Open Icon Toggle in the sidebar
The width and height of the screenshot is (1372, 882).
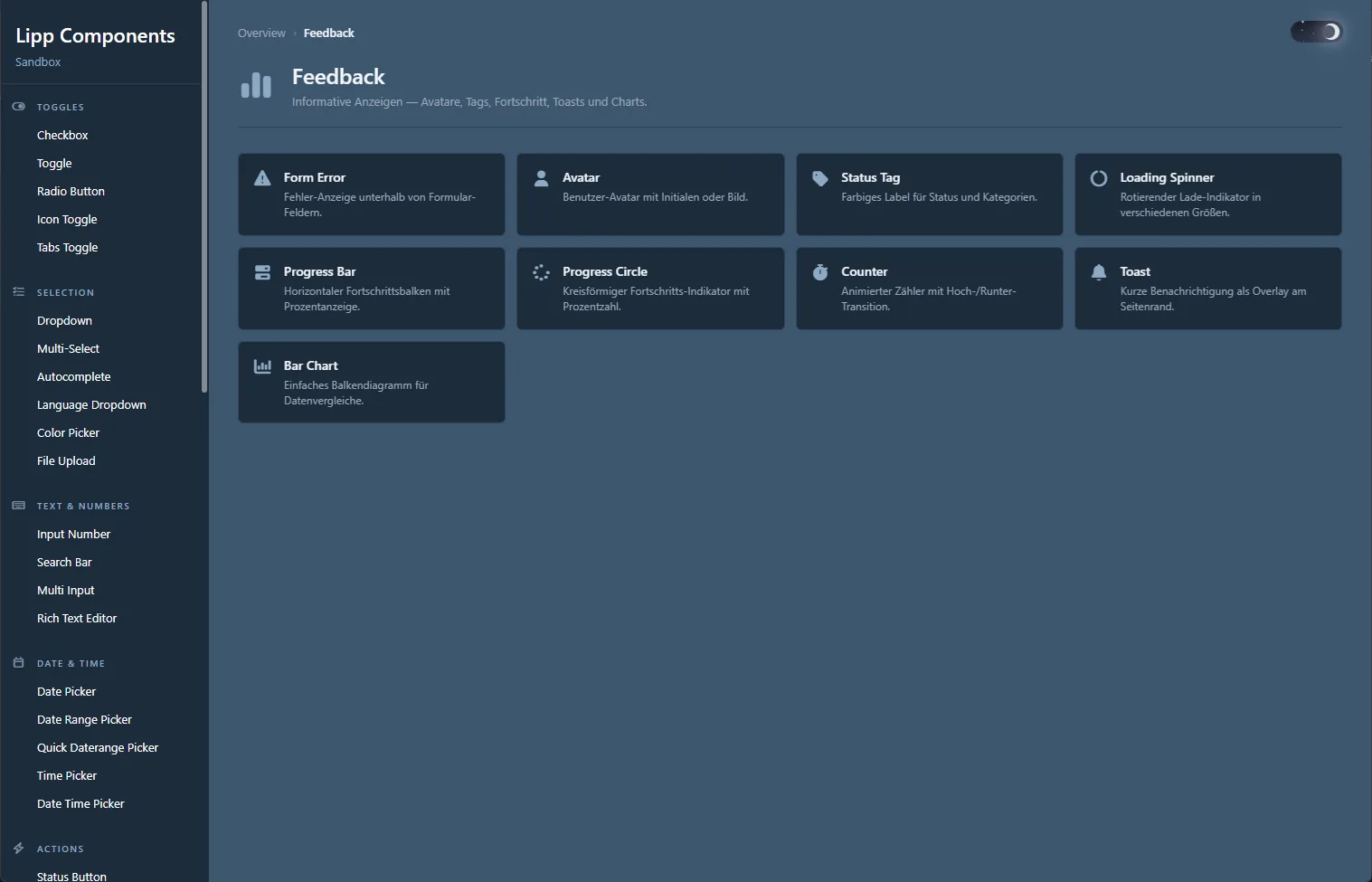pos(67,219)
